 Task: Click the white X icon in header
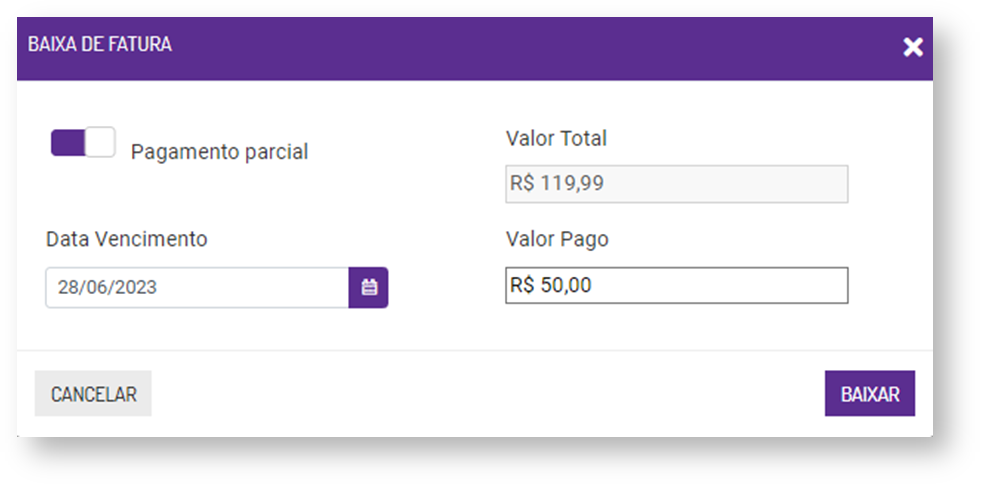pos(912,47)
